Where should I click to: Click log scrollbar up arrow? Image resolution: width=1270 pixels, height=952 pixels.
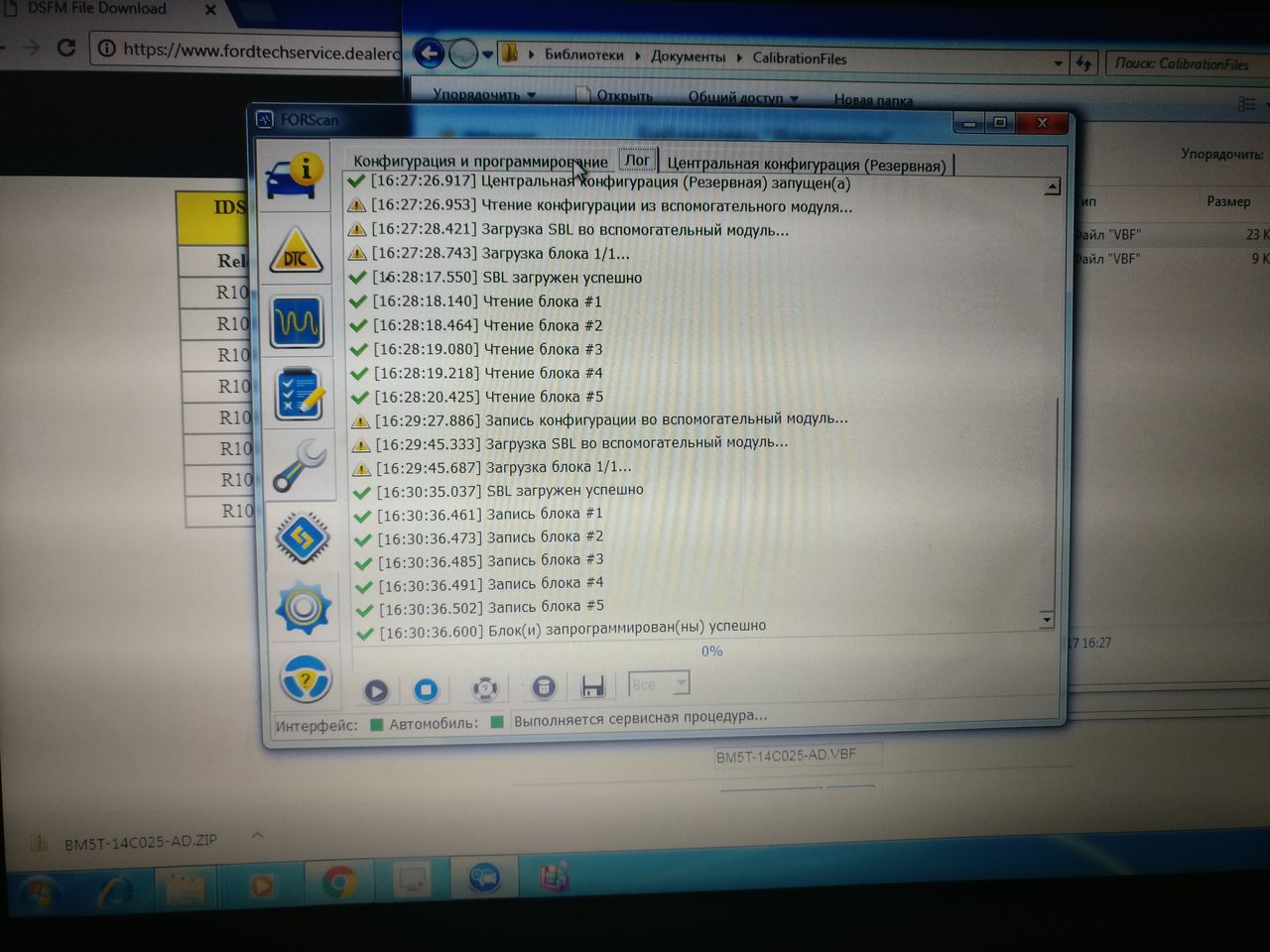click(1052, 187)
